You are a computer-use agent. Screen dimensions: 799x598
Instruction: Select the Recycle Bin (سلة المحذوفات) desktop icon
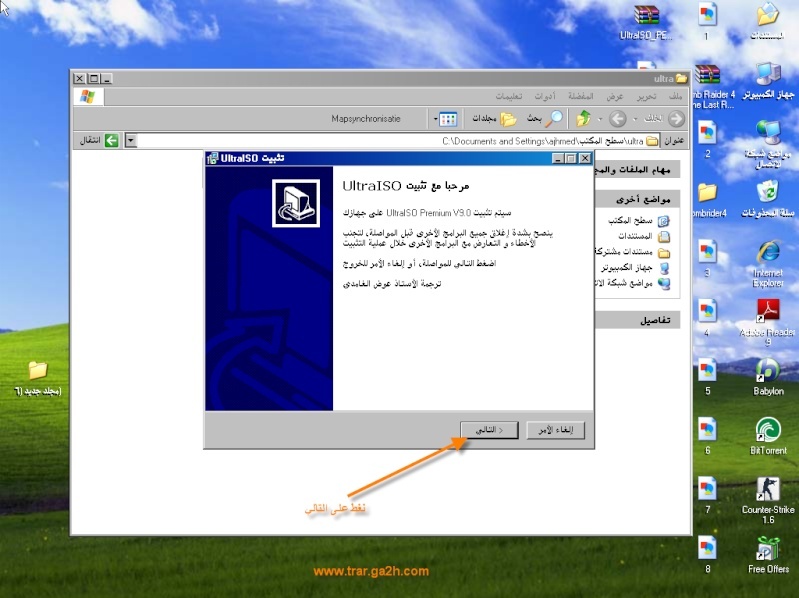(x=768, y=200)
